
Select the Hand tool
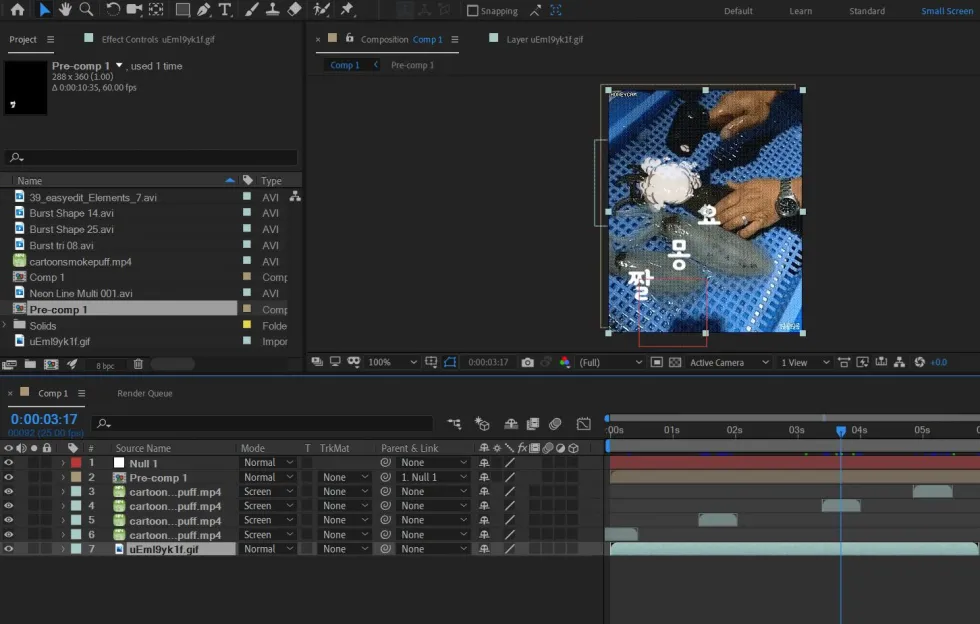(x=65, y=9)
